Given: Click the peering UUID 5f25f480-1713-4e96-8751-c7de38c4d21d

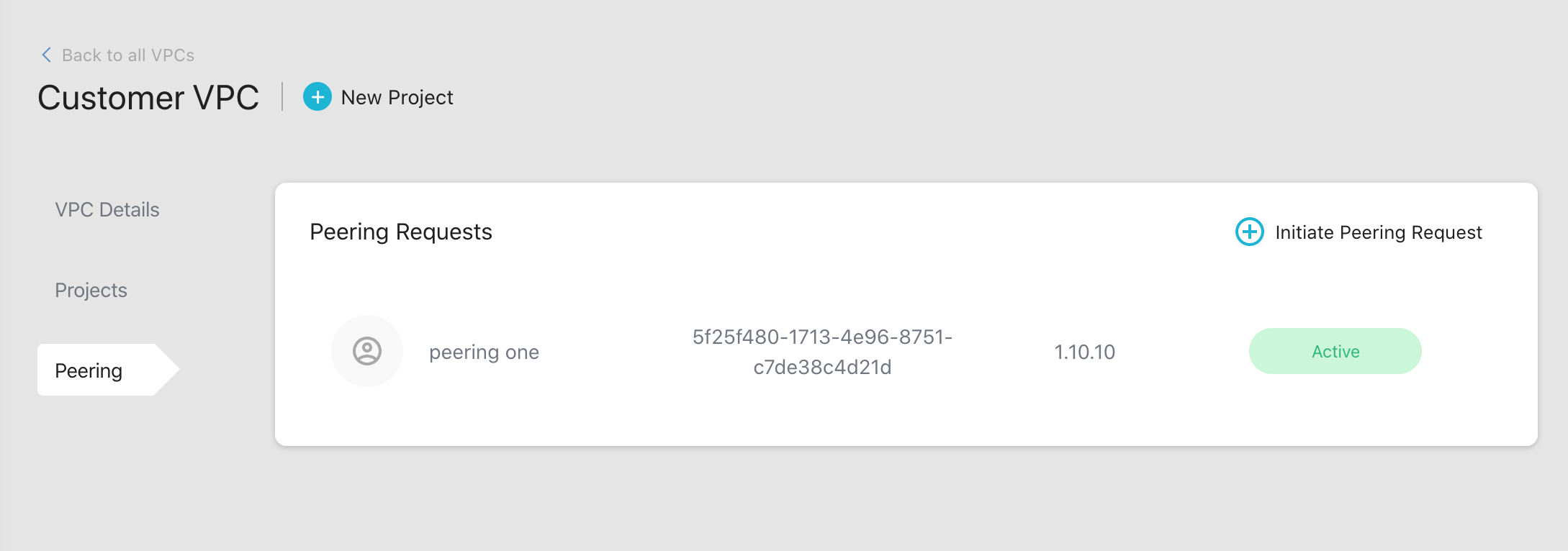Looking at the screenshot, I should [822, 352].
